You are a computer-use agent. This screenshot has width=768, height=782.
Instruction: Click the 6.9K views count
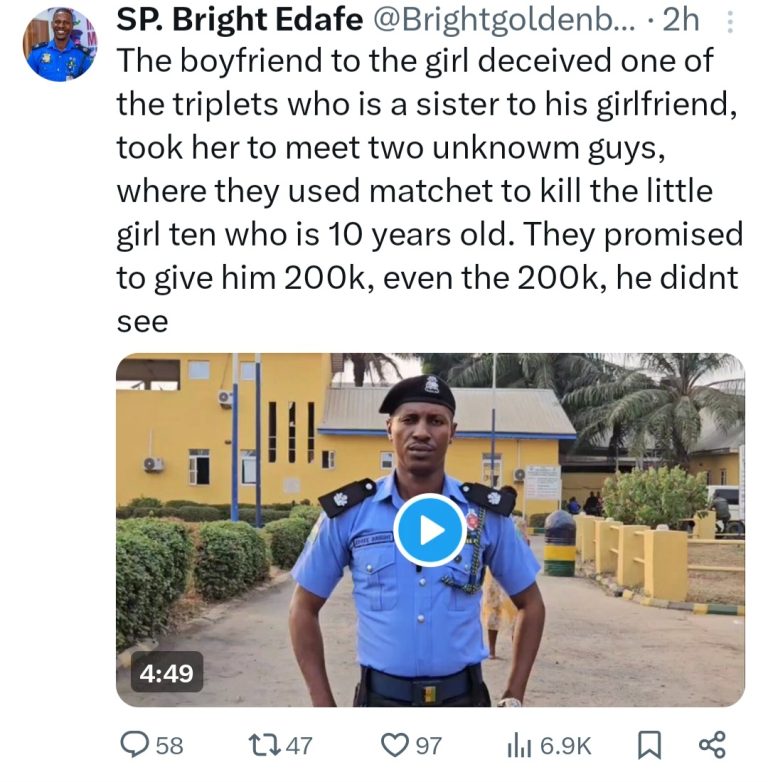click(565, 745)
